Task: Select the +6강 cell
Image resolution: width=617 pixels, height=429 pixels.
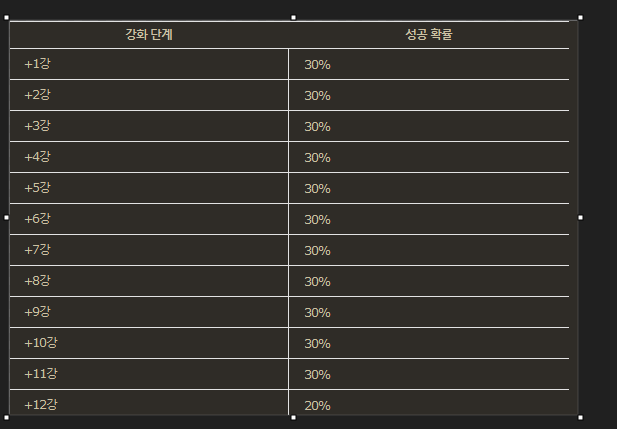Action: click(x=38, y=219)
